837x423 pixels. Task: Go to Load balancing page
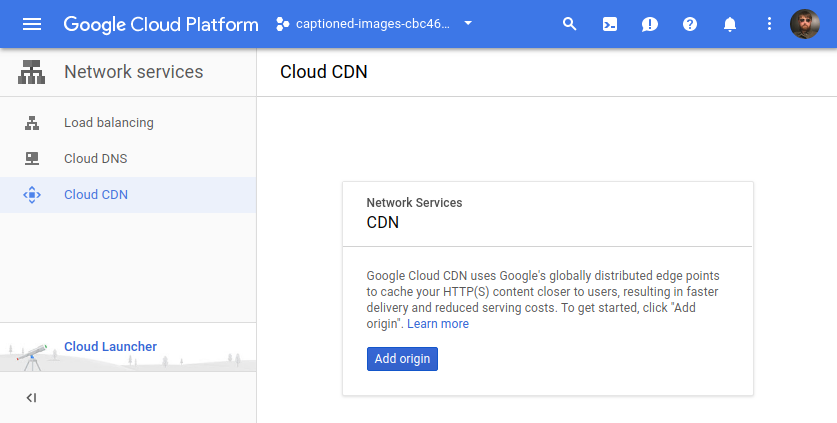click(x=108, y=123)
